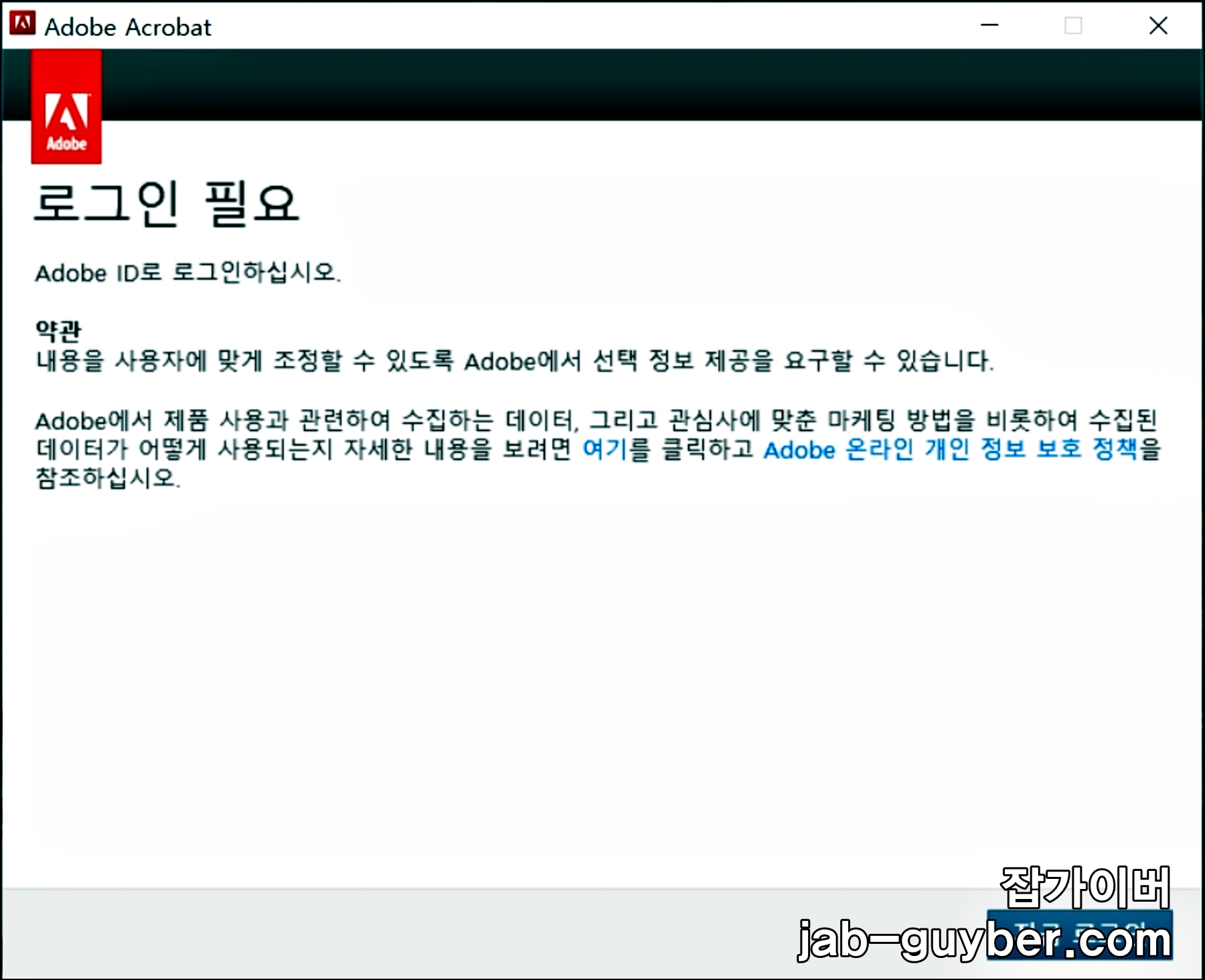Image resolution: width=1205 pixels, height=980 pixels.
Task: Click the blue sign-in button under the watermark
Action: pyautogui.click(x=1079, y=934)
